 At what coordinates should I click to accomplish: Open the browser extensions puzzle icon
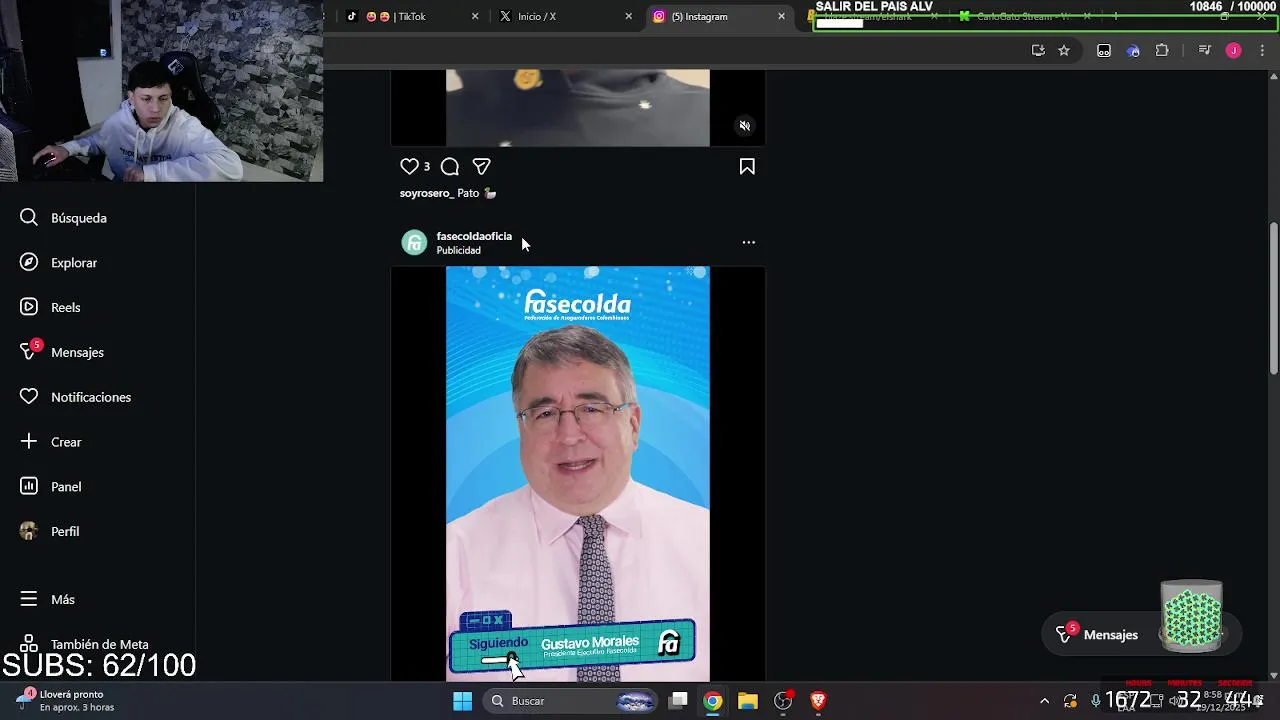[1162, 50]
